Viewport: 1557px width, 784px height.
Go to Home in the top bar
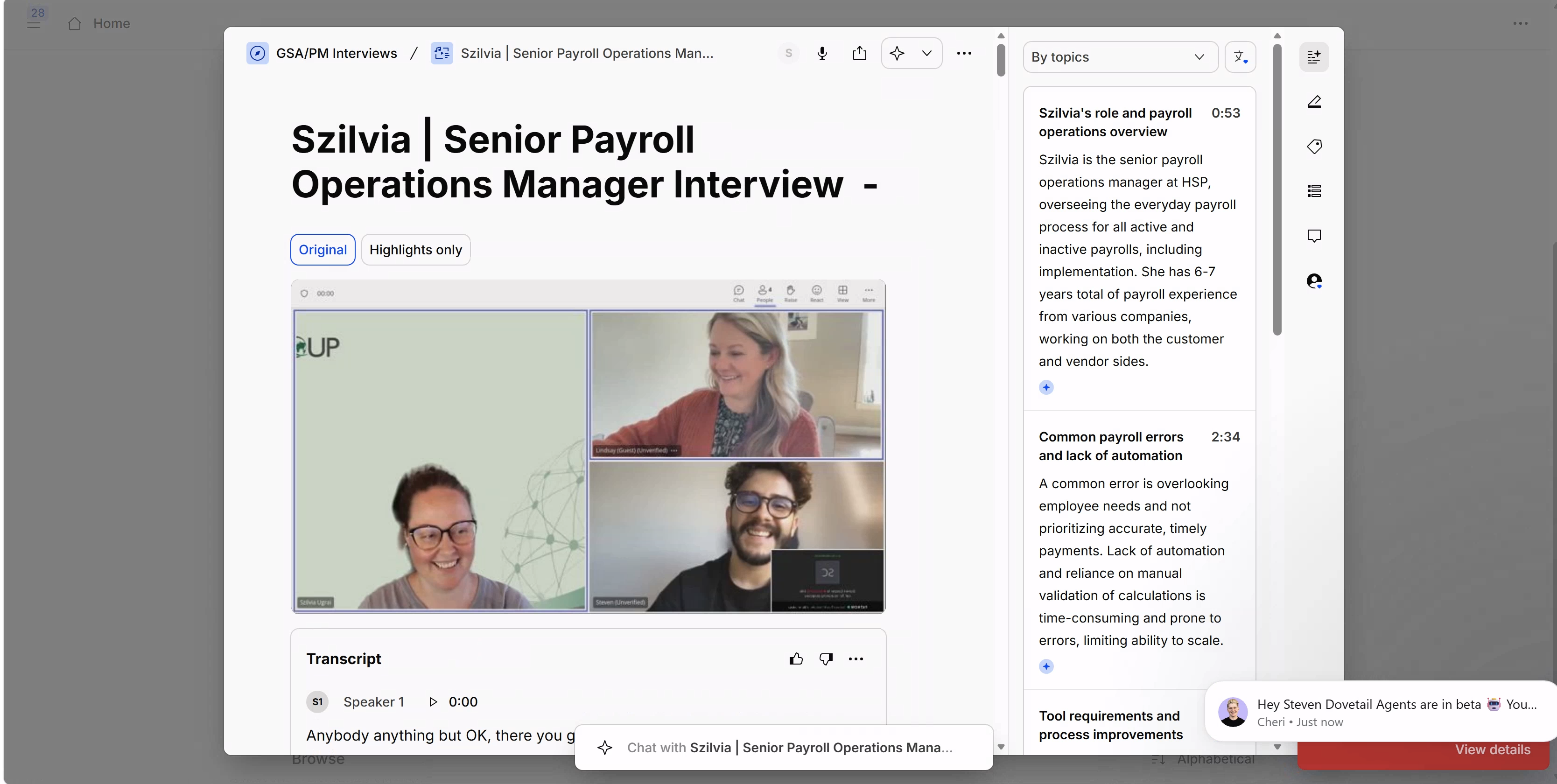(99, 24)
